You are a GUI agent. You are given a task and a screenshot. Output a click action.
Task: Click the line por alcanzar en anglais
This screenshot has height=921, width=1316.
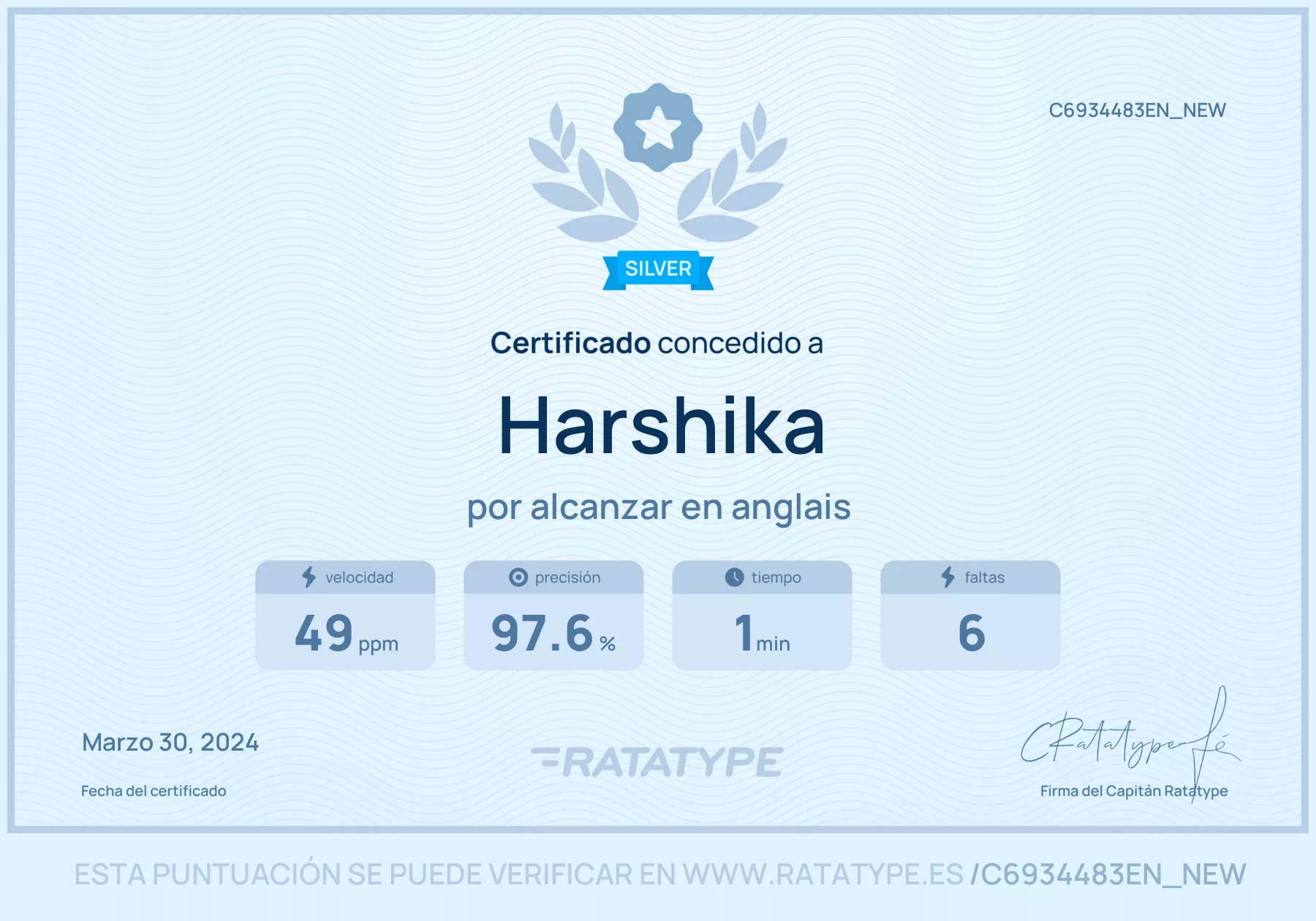click(659, 508)
